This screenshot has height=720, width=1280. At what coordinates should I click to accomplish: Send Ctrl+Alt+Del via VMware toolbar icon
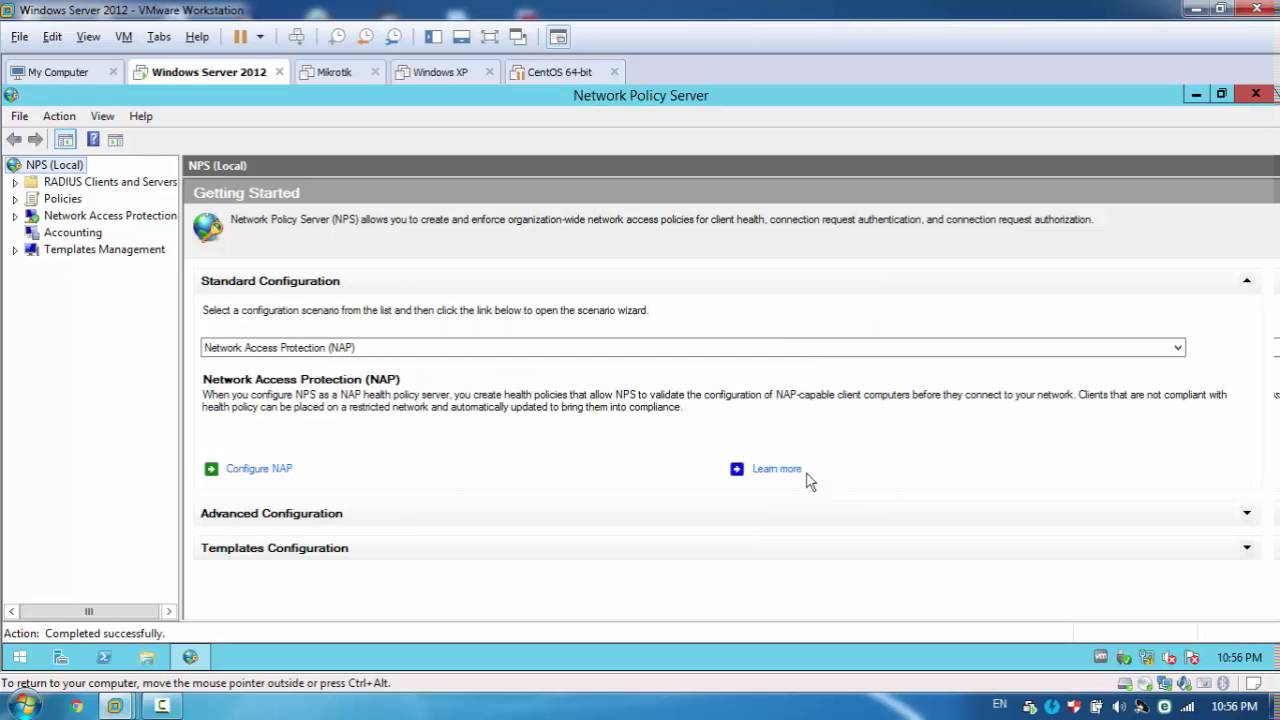point(297,37)
